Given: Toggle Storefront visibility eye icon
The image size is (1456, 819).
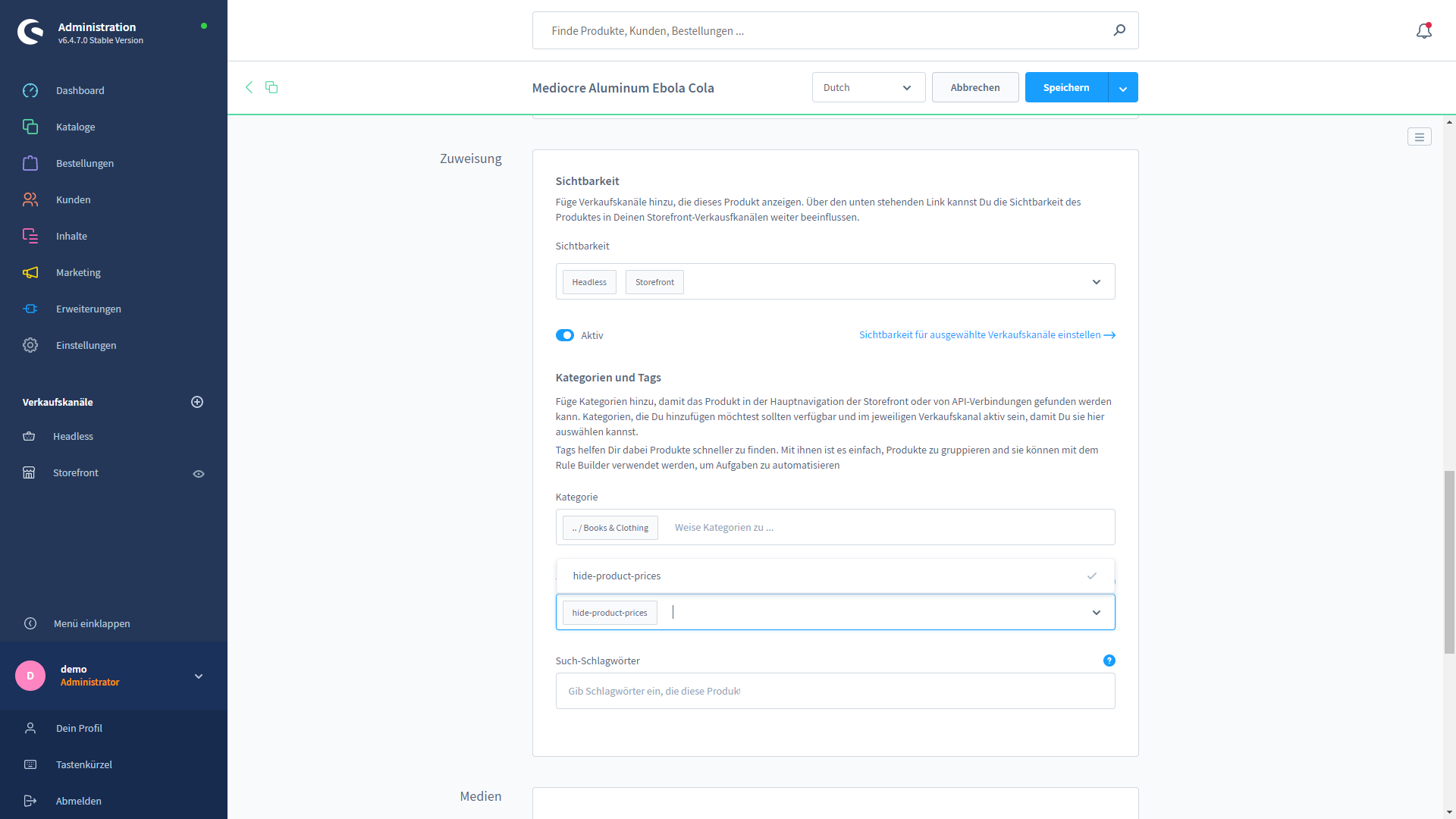Looking at the screenshot, I should pos(198,473).
